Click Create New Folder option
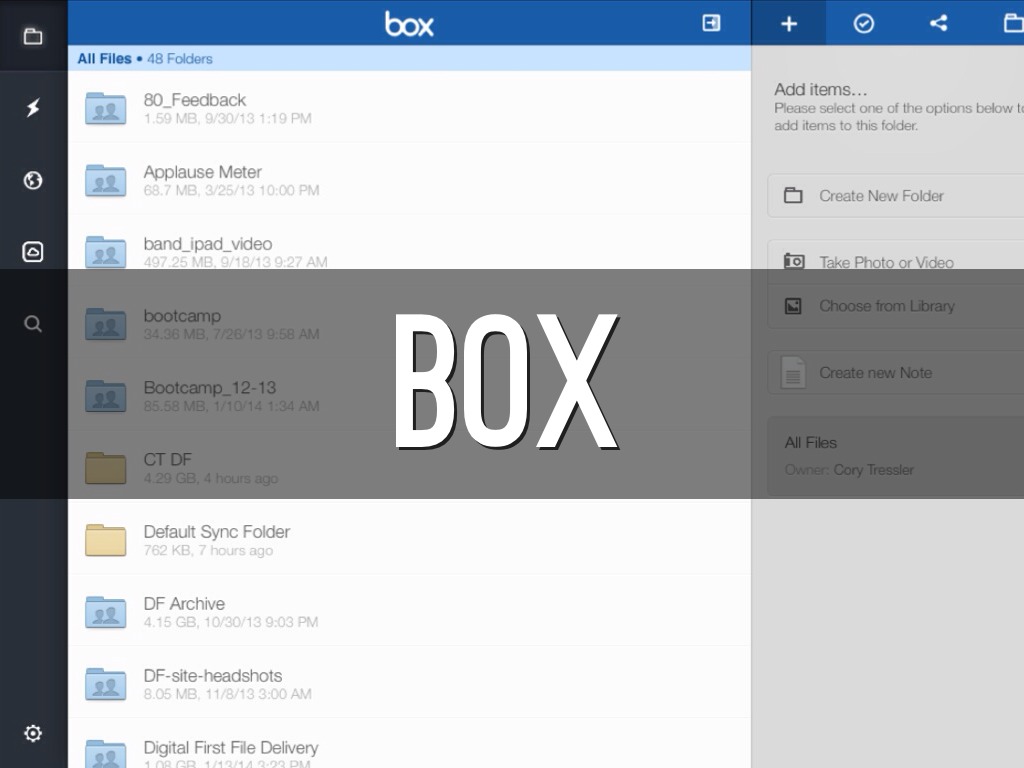The image size is (1024, 768). 881,196
